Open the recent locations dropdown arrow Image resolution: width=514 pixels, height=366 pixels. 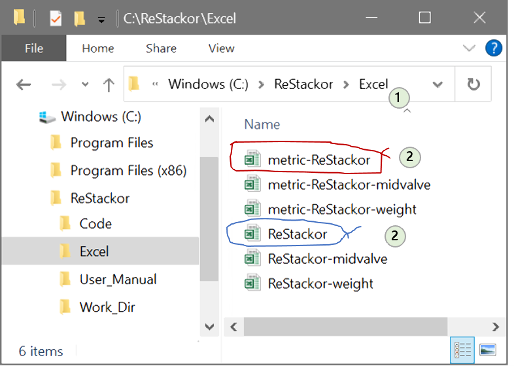[x=85, y=85]
